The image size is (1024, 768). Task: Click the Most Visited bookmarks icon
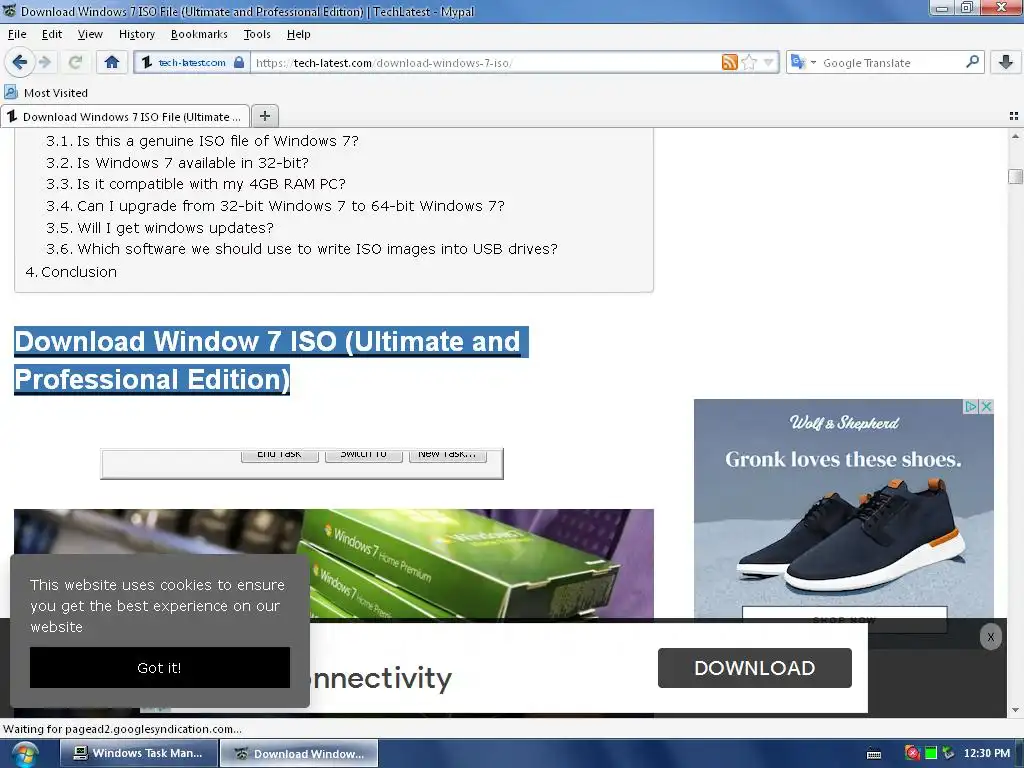pos(10,92)
